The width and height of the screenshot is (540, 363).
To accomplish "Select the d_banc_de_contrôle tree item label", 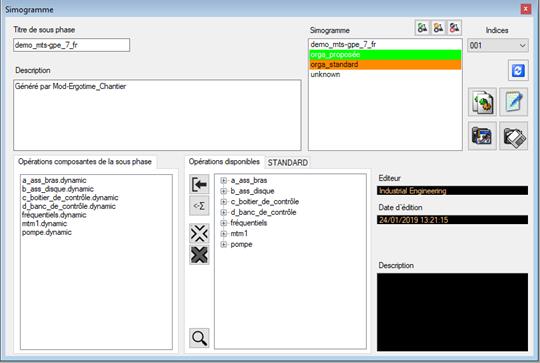I will [263, 212].
